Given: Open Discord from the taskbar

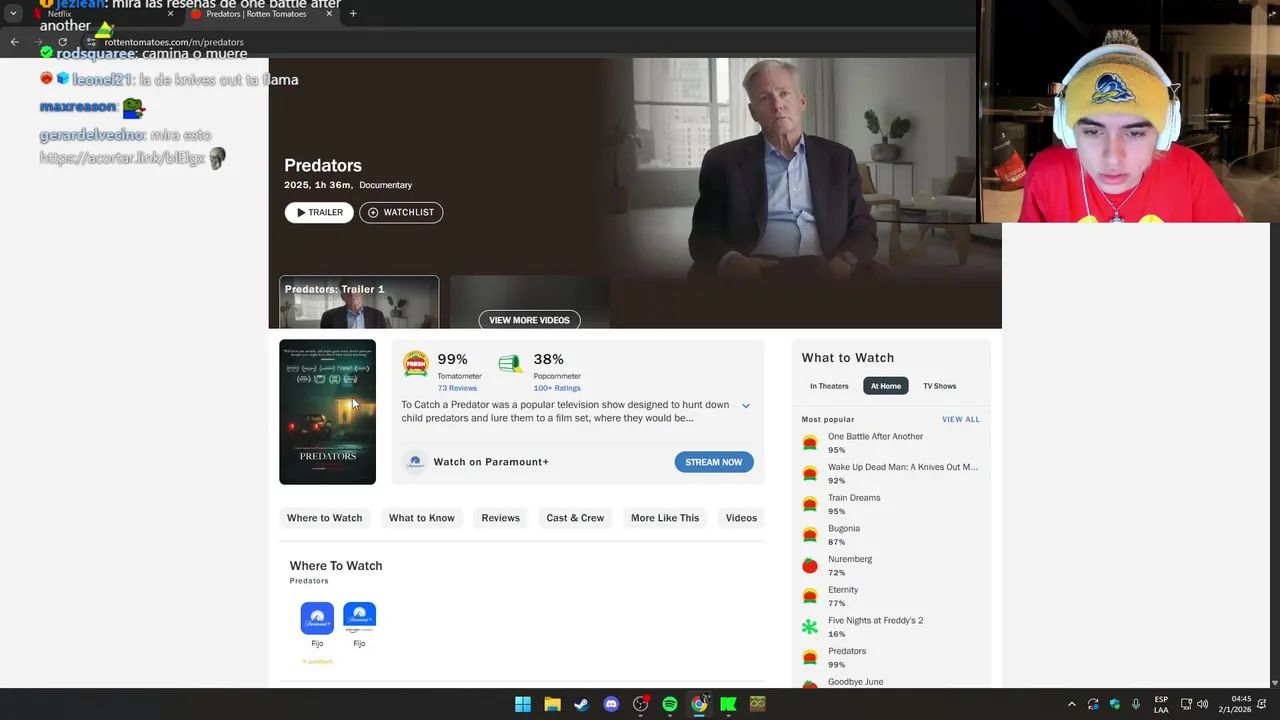Looking at the screenshot, I should (611, 704).
